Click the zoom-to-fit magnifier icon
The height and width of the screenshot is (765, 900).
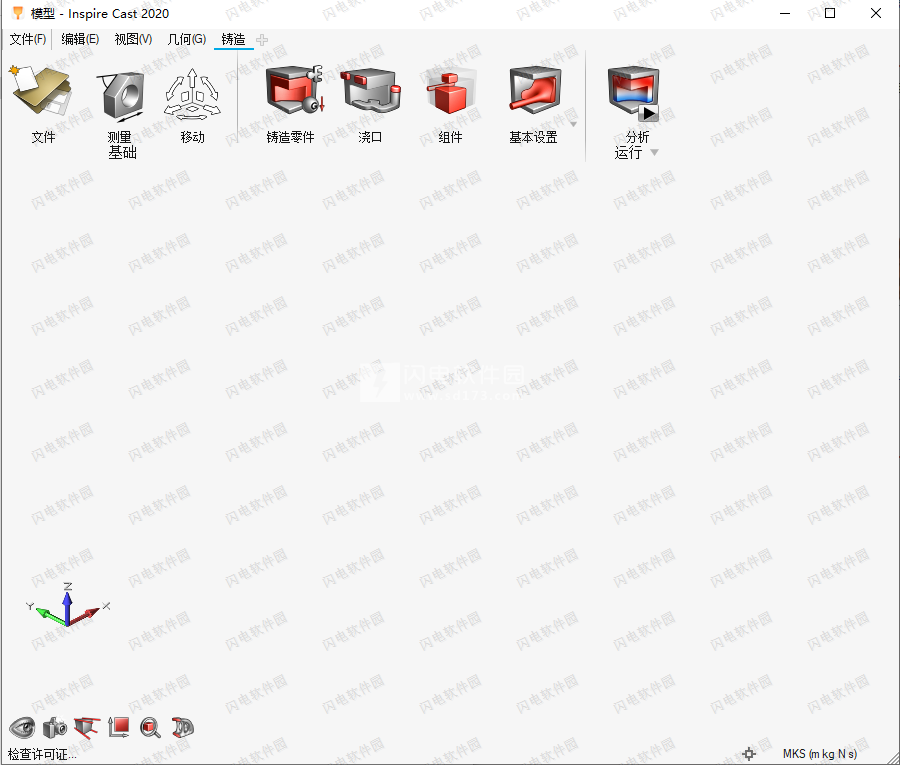(150, 728)
